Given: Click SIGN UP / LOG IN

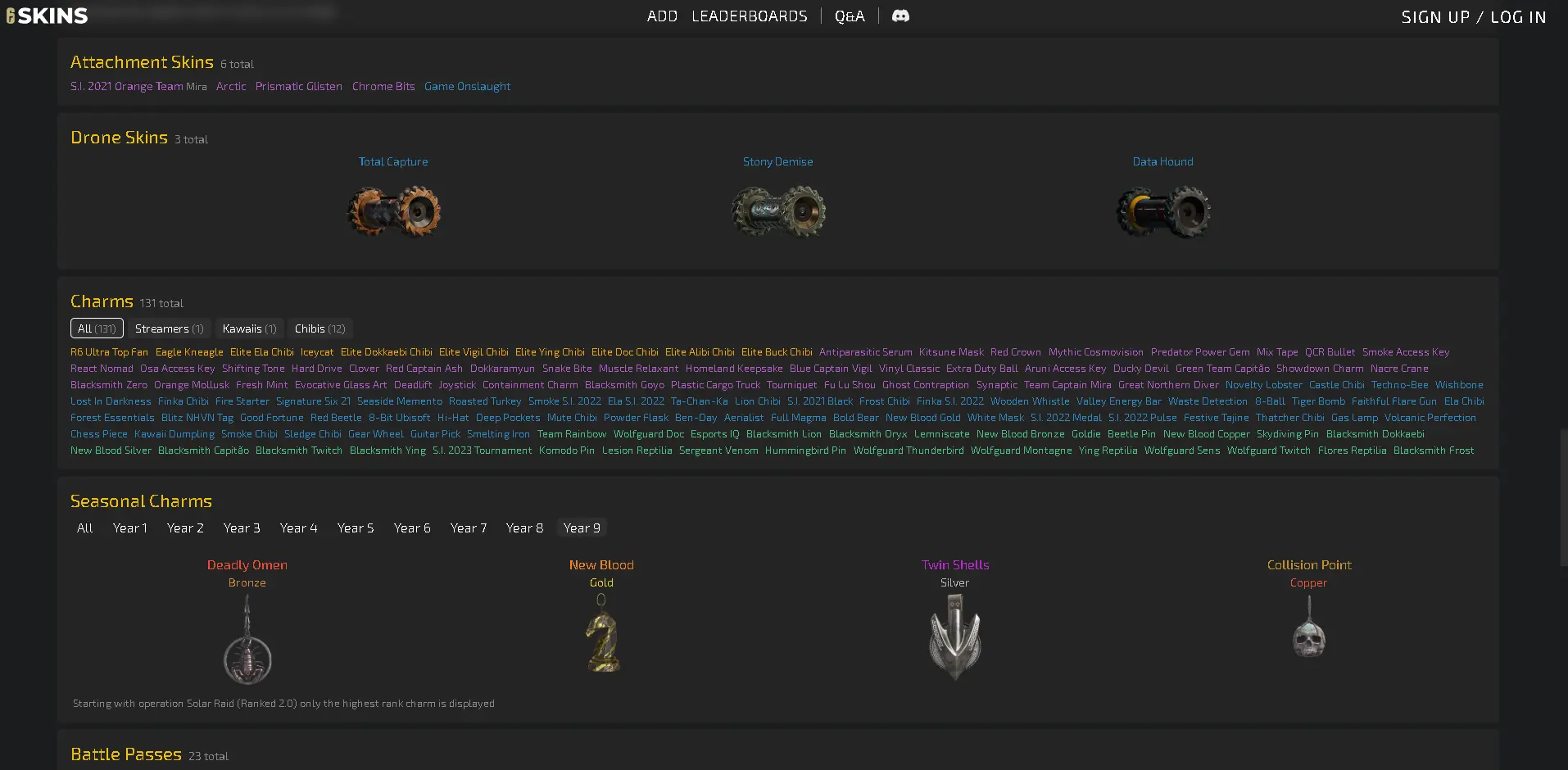Looking at the screenshot, I should (1473, 17).
